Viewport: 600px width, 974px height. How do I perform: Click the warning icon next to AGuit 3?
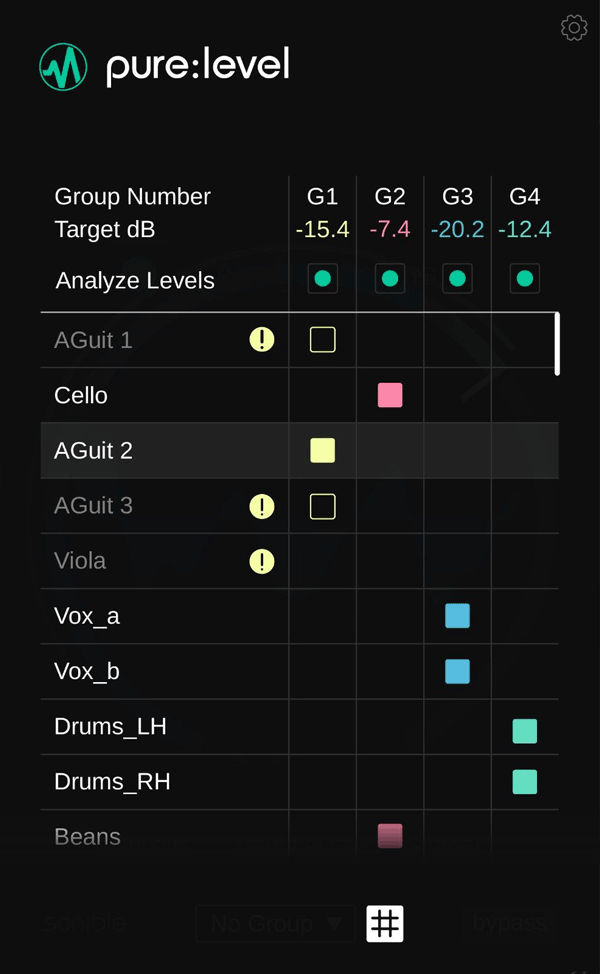(x=261, y=506)
